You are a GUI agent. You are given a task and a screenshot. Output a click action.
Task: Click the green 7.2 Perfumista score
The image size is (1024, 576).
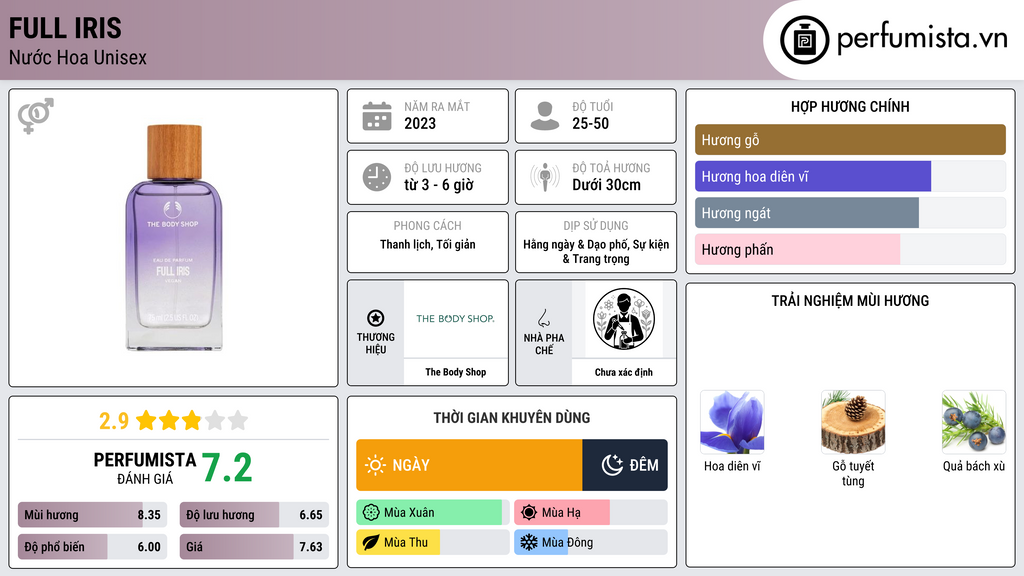(x=227, y=468)
